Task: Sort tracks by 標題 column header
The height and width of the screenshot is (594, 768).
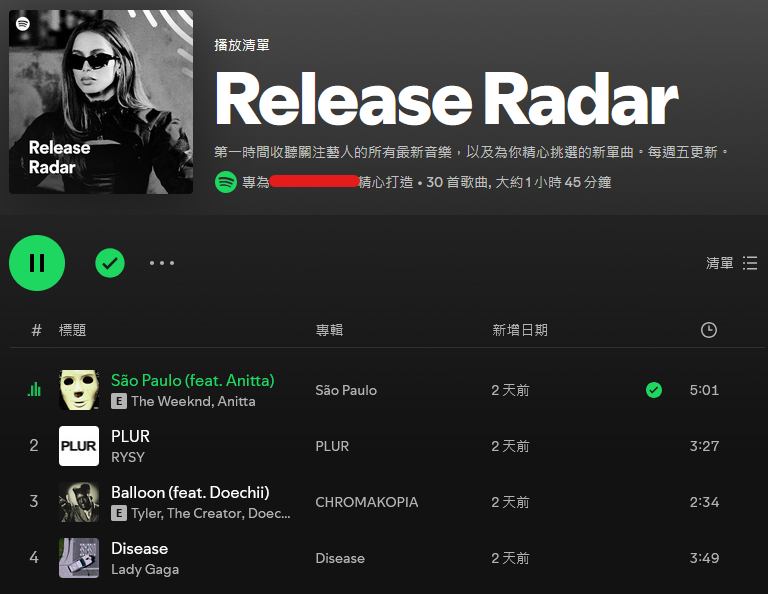Action: click(72, 330)
